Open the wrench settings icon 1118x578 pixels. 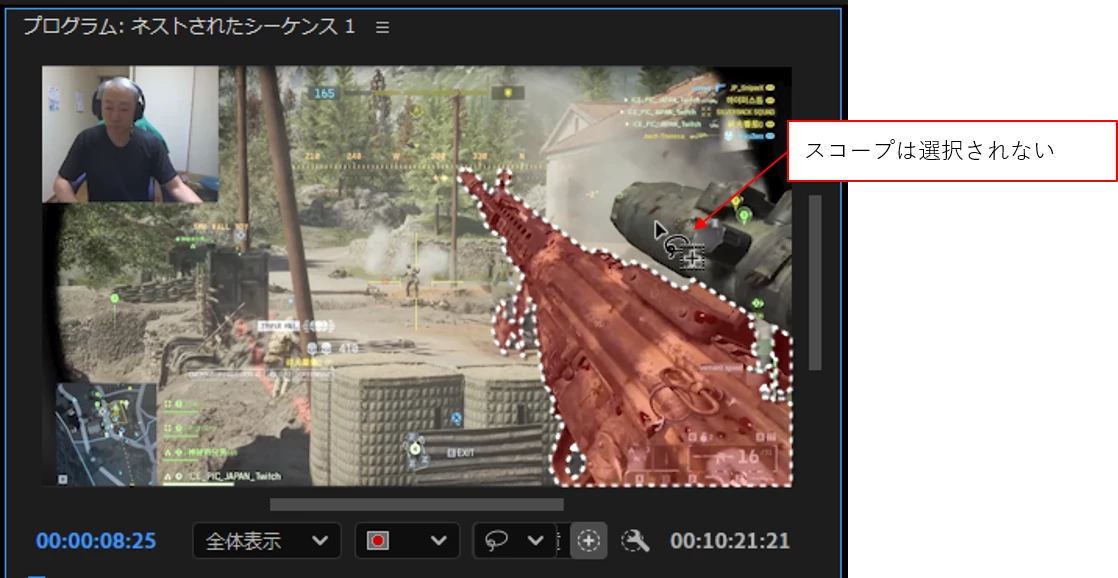click(635, 541)
